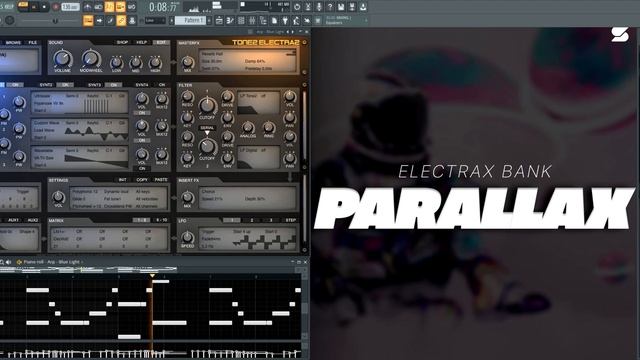
Task: Adjust the MODWHEEL knob
Action: pyautogui.click(x=91, y=59)
